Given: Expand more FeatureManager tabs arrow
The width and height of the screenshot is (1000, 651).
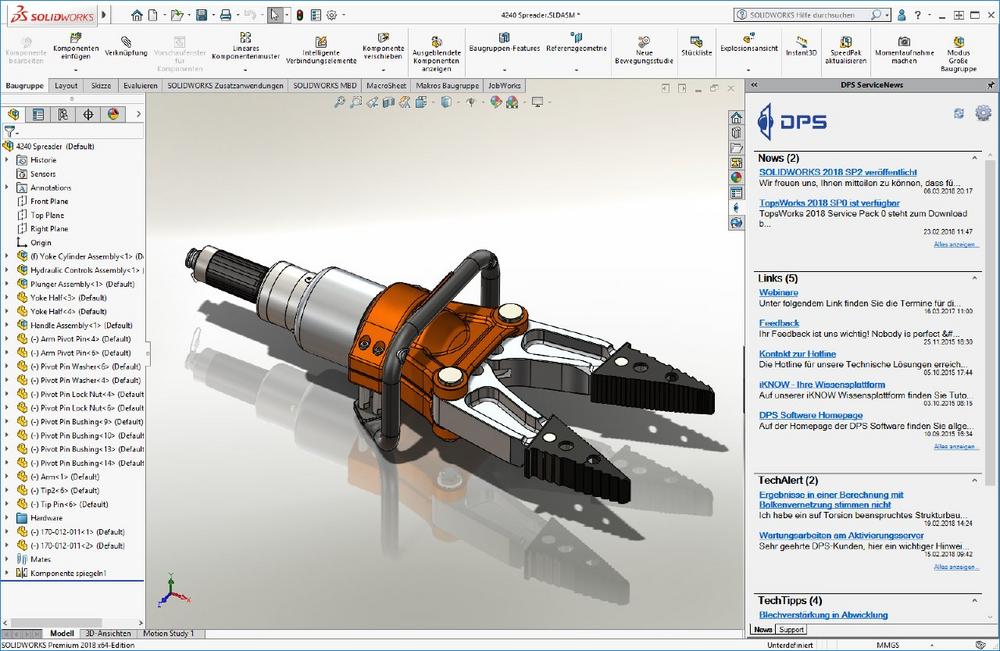Looking at the screenshot, I should click(138, 114).
